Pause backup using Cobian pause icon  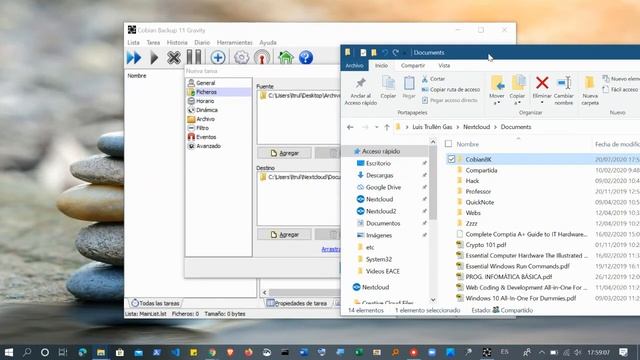[194, 58]
